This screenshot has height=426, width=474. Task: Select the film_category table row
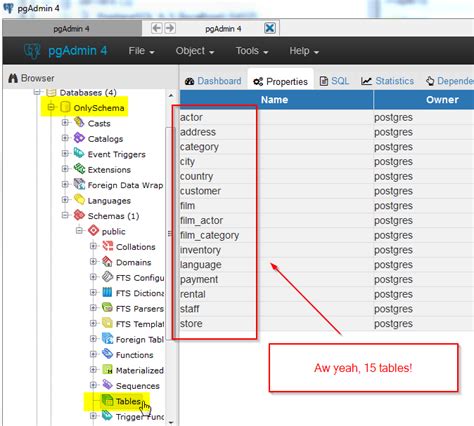327,235
